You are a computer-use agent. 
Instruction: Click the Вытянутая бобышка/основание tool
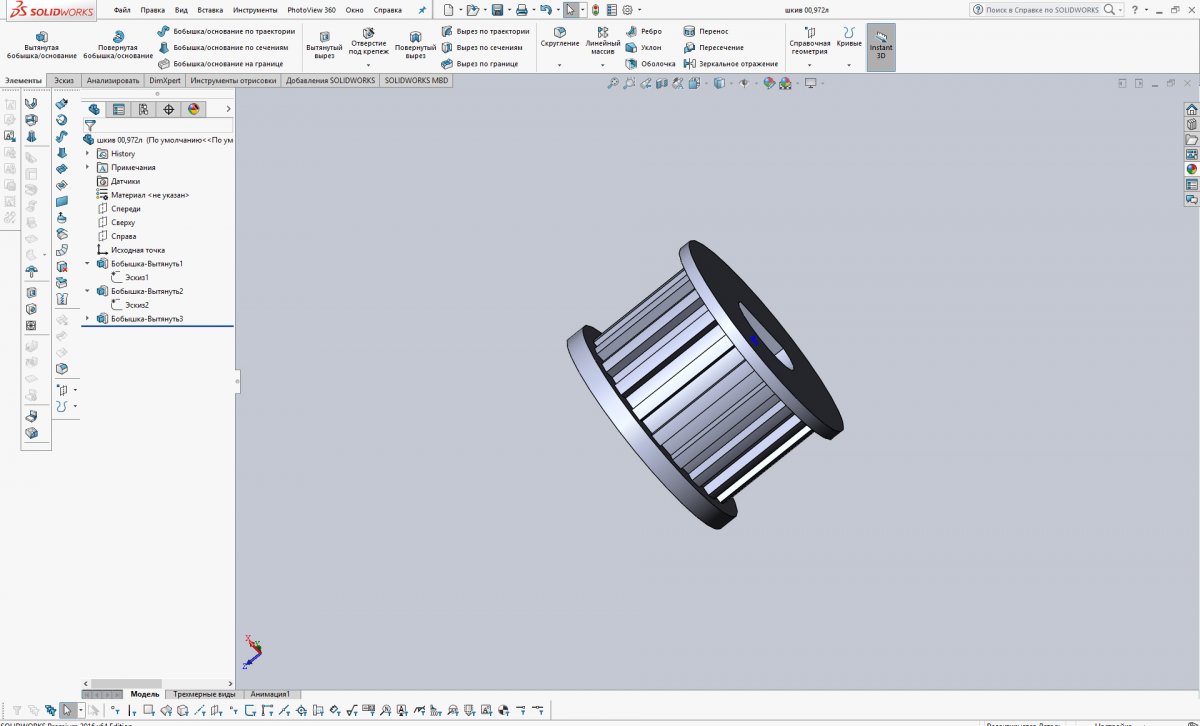click(41, 44)
